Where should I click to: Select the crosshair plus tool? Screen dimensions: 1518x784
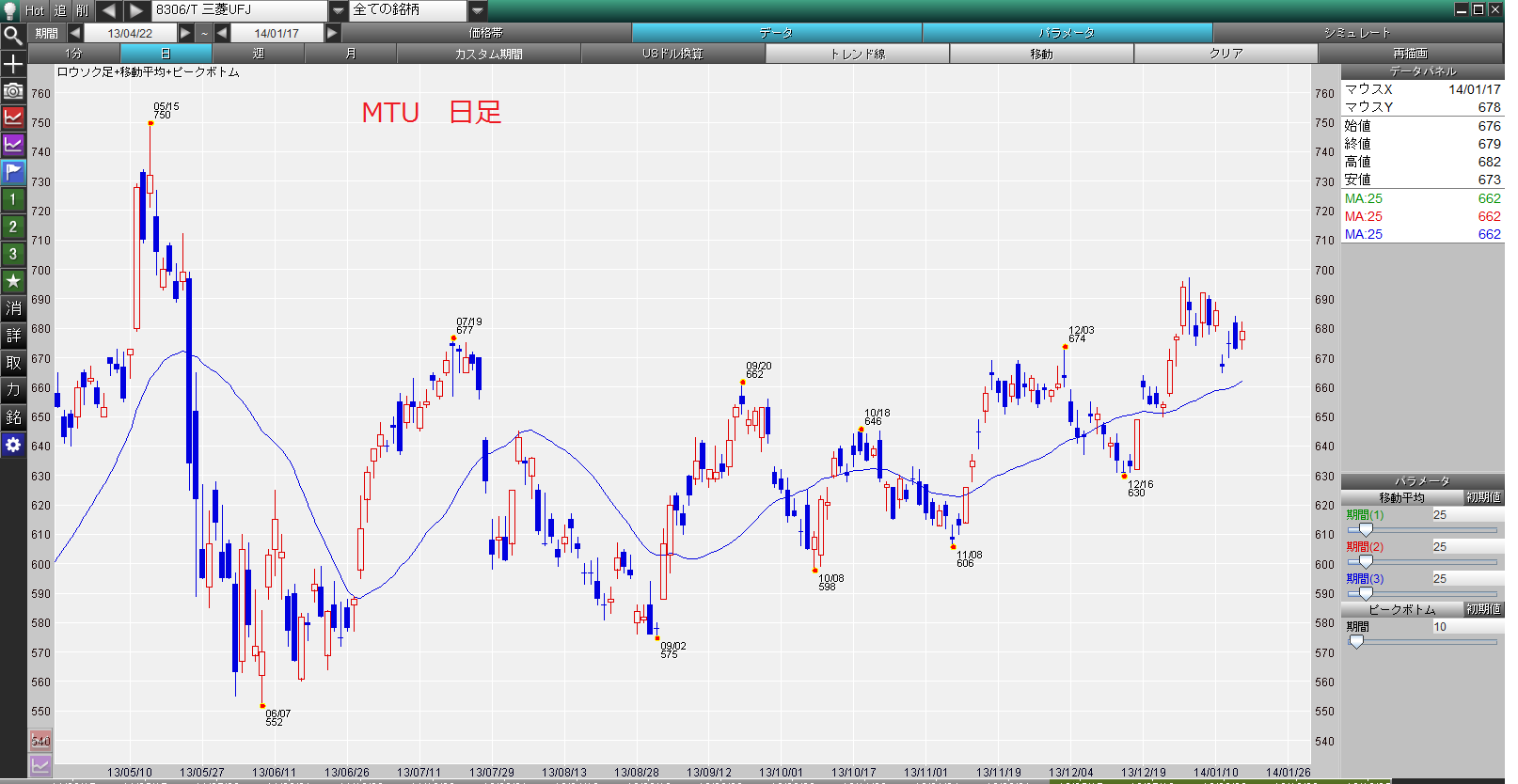[x=13, y=64]
